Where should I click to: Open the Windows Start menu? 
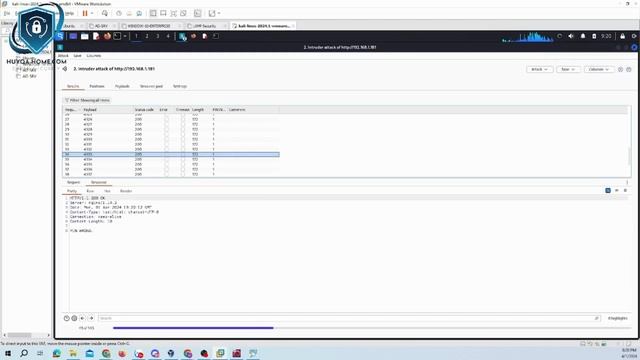(x=8, y=353)
